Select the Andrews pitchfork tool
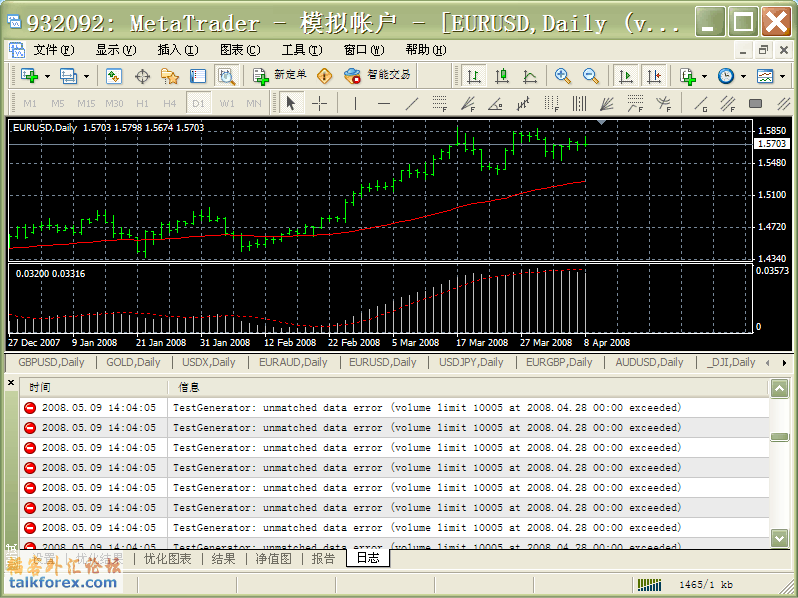Screen dimensions: 798x598 tap(663, 104)
